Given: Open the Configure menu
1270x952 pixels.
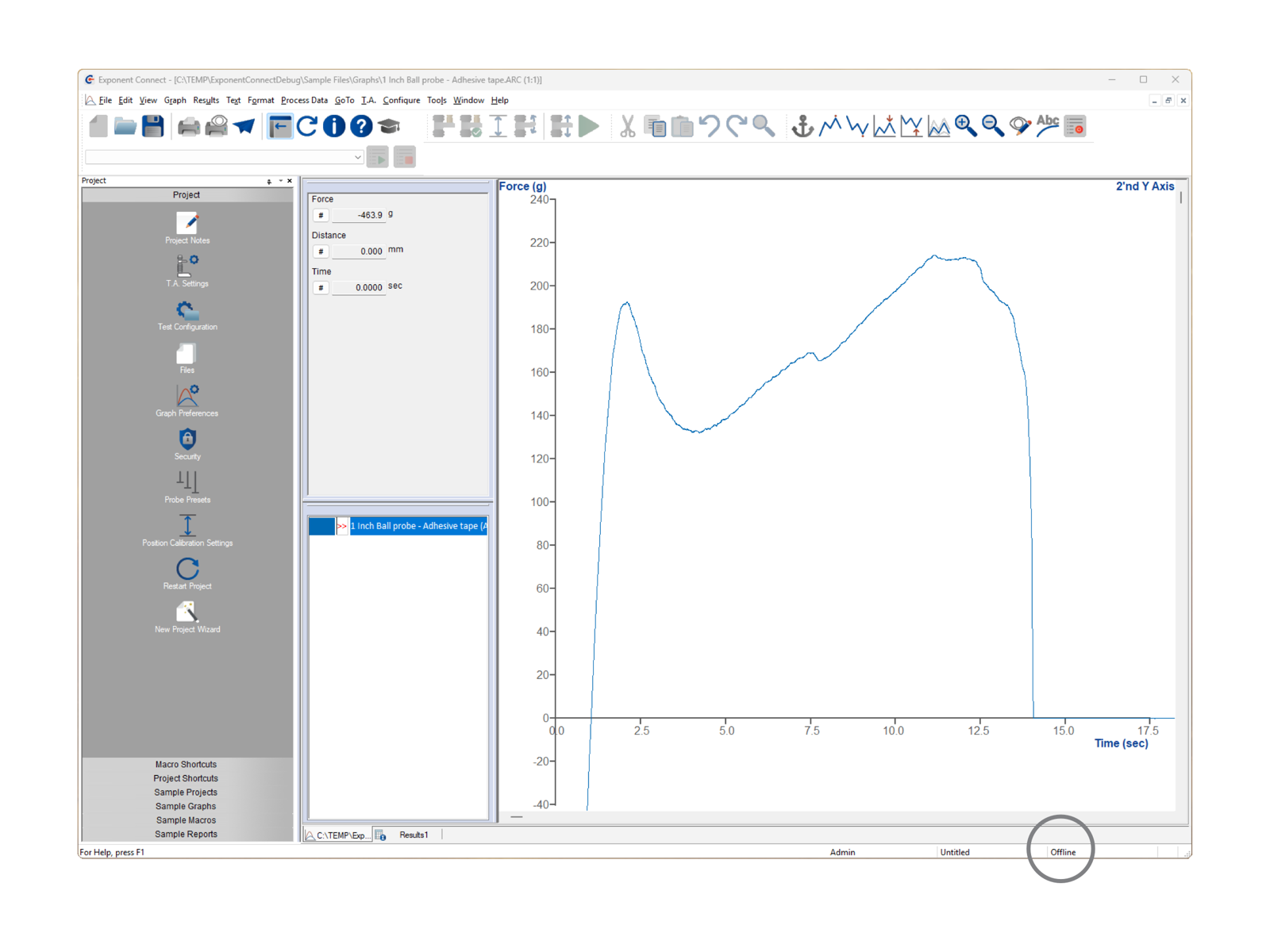Looking at the screenshot, I should (x=401, y=101).
